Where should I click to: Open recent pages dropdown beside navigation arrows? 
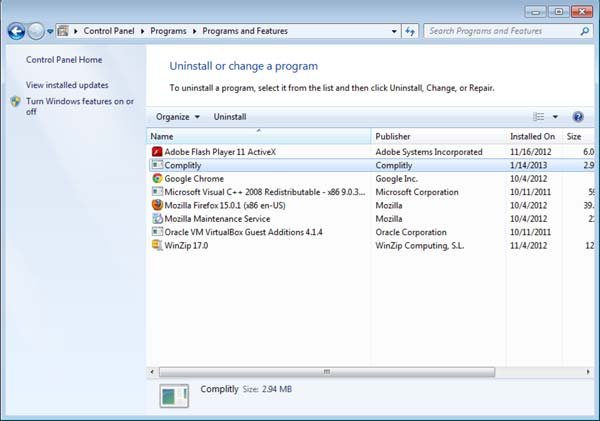pos(50,31)
